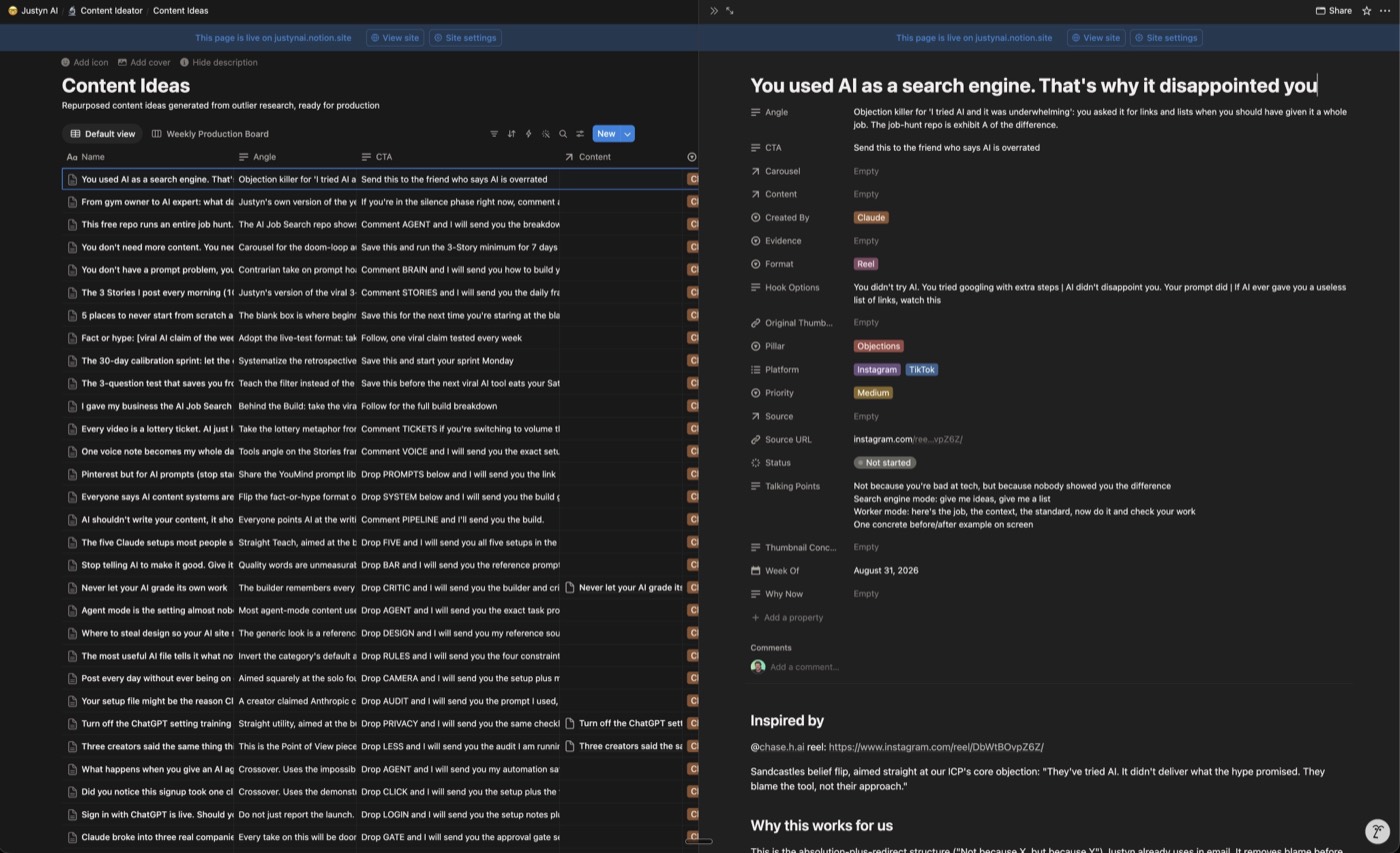The height and width of the screenshot is (853, 1400).
Task: Toggle favorite star for this page
Action: (x=1366, y=11)
